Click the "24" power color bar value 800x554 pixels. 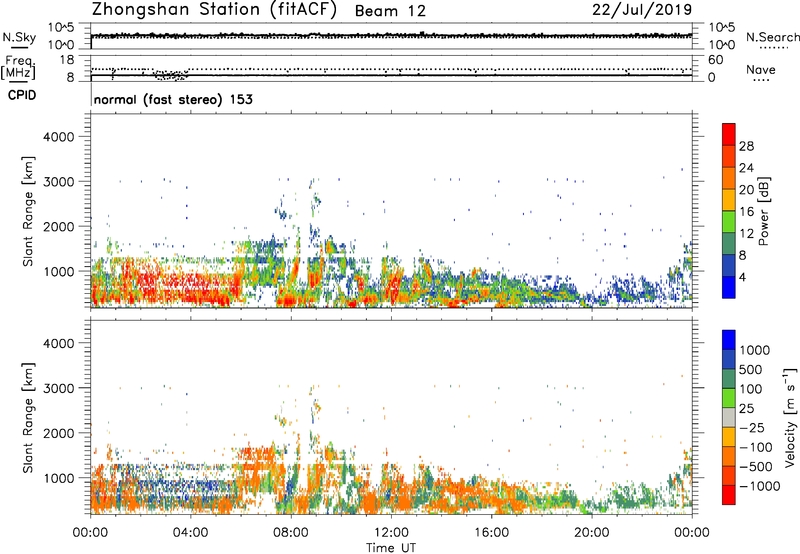(746, 168)
